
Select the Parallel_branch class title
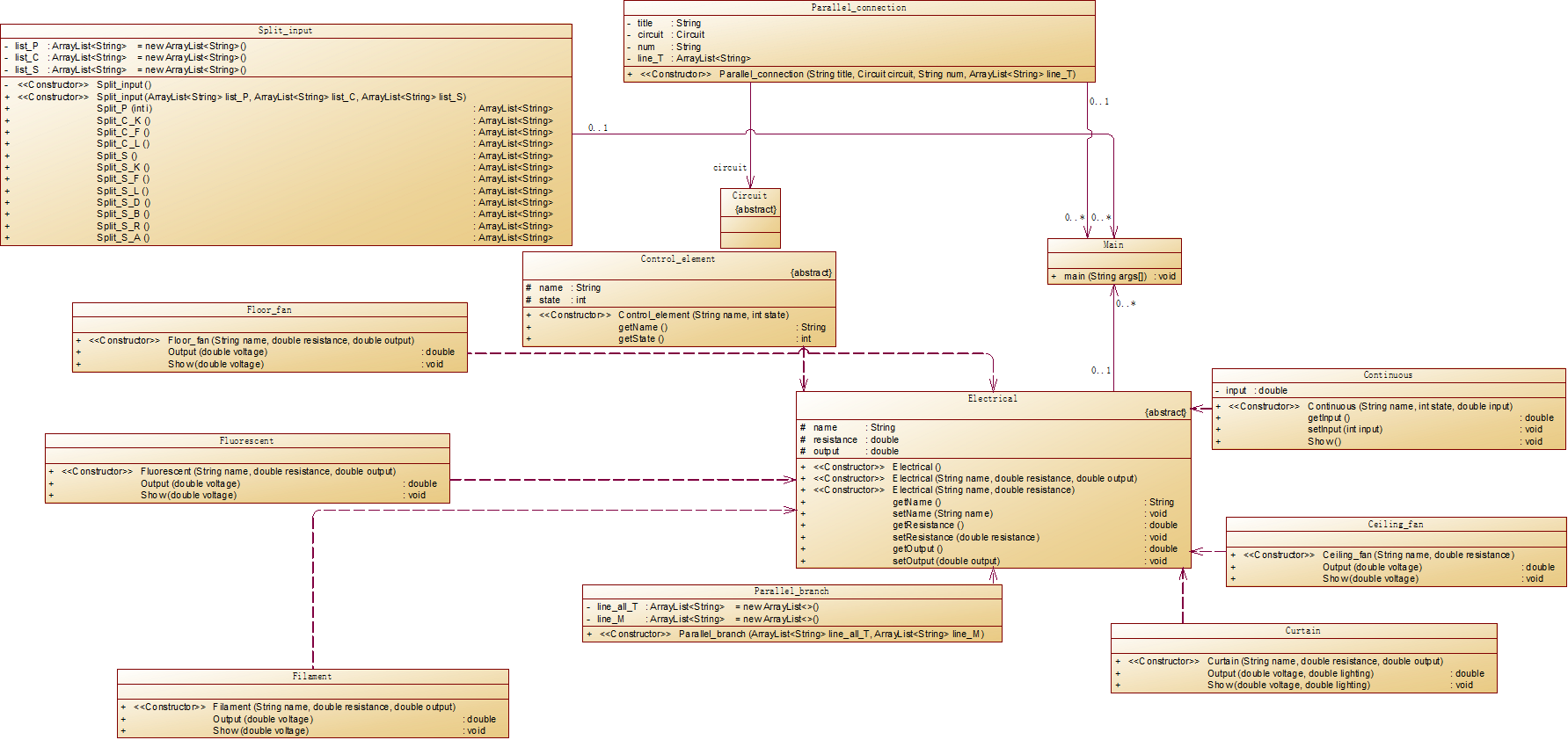point(791,591)
